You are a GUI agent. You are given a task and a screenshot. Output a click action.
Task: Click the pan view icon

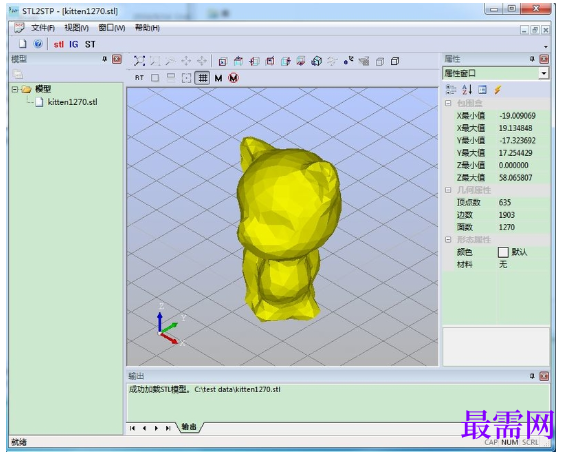tap(186, 61)
